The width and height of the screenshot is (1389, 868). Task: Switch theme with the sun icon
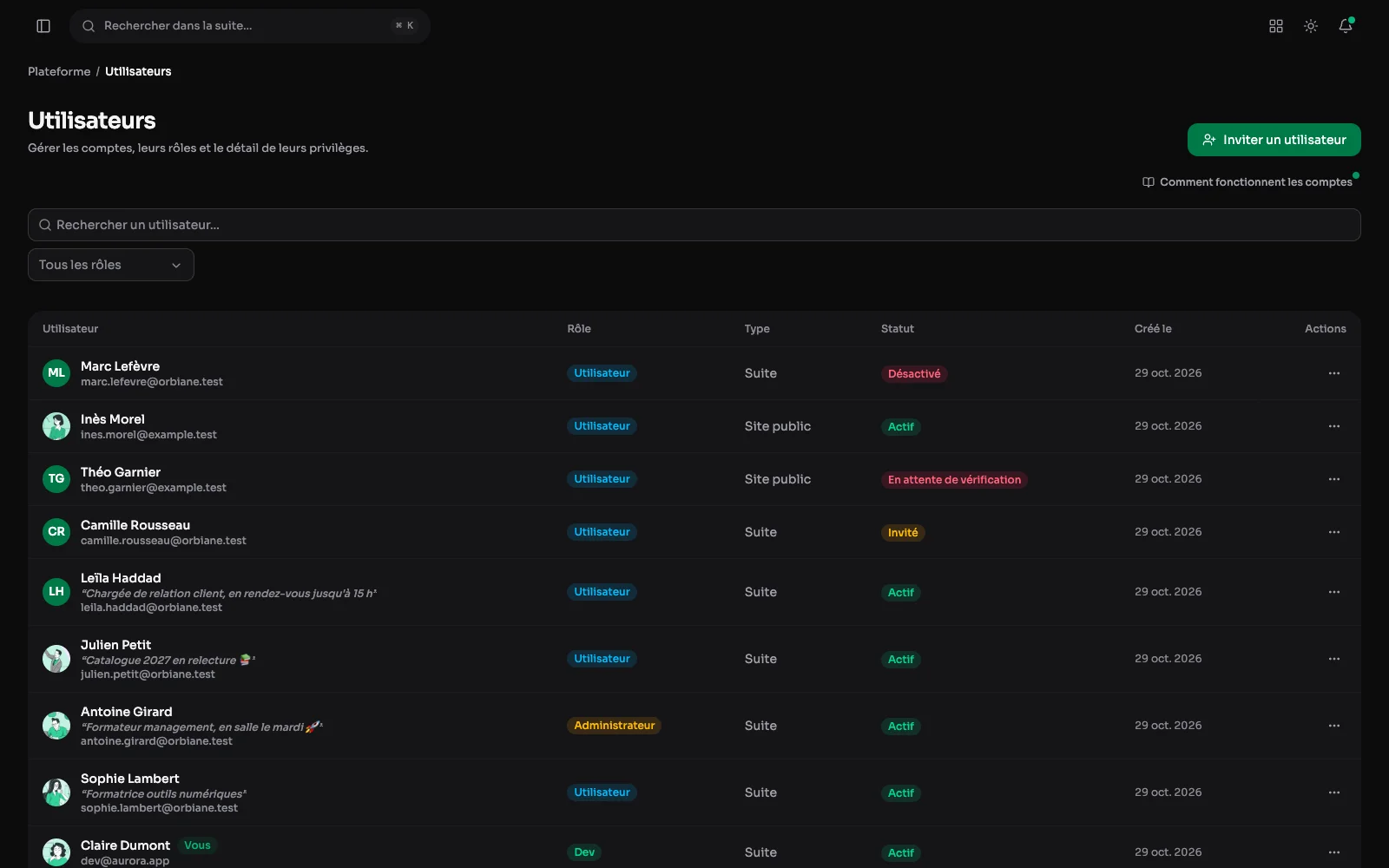point(1311,26)
